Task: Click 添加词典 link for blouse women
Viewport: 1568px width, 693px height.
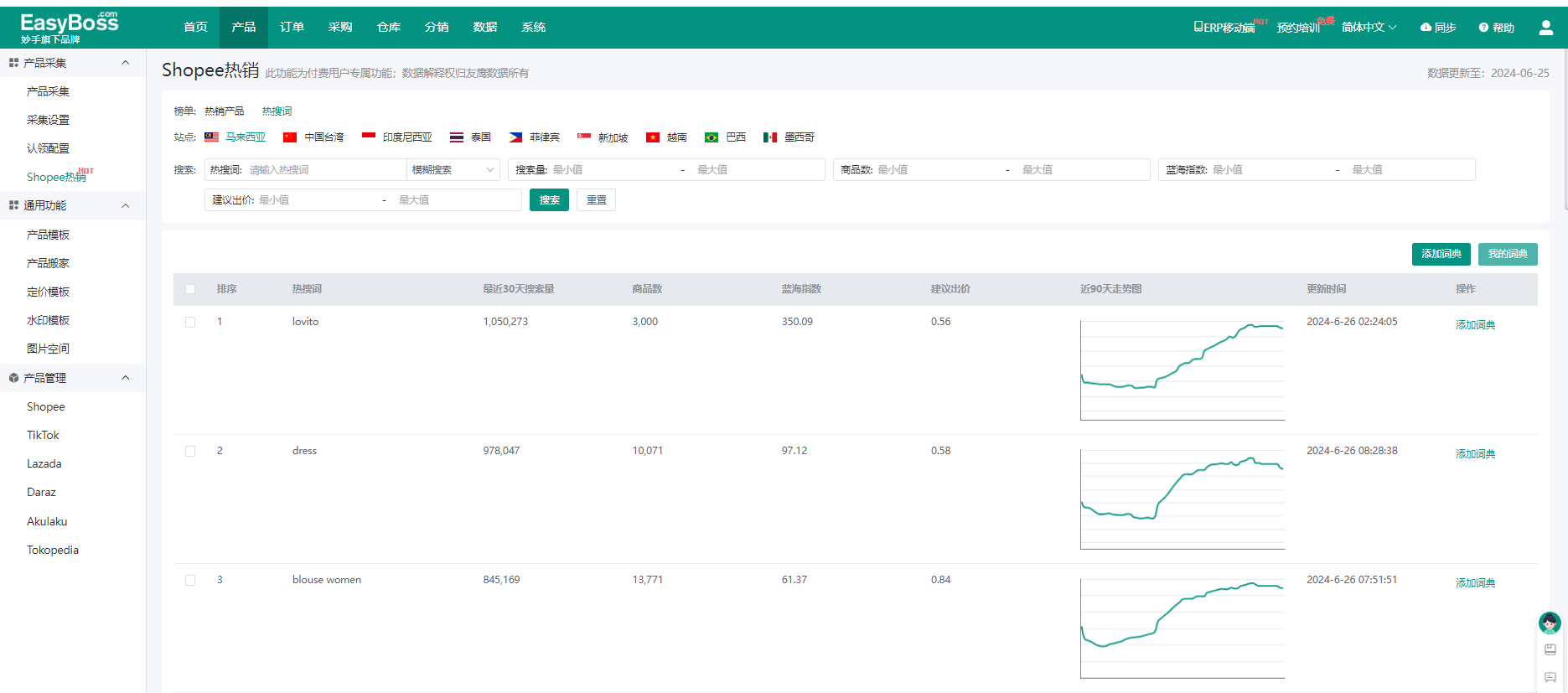Action: (1475, 583)
